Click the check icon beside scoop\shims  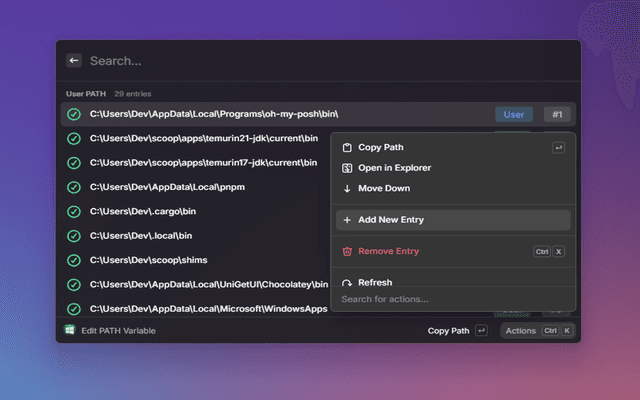74,260
